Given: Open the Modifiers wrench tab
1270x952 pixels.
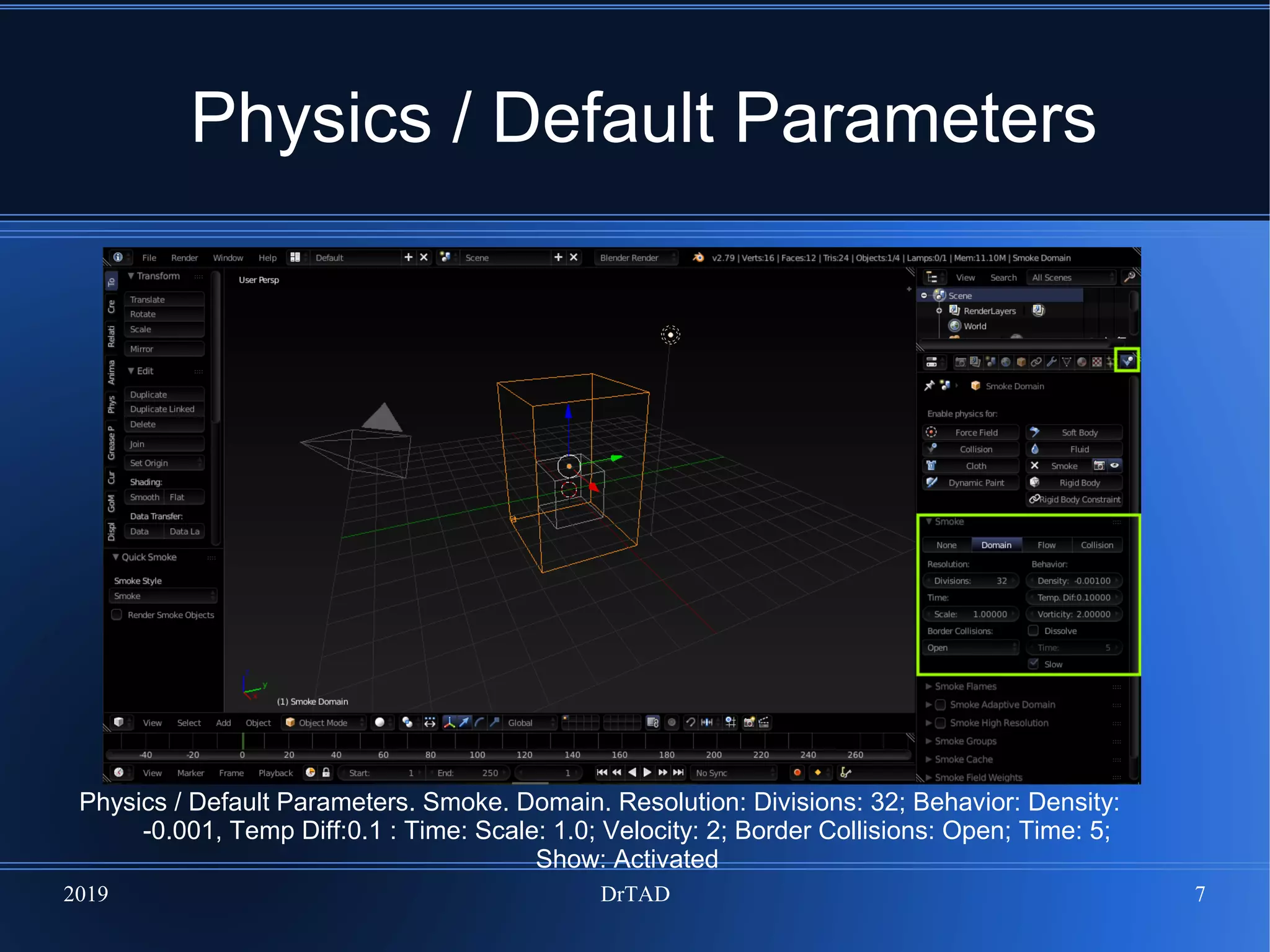Looking at the screenshot, I should [x=1051, y=362].
